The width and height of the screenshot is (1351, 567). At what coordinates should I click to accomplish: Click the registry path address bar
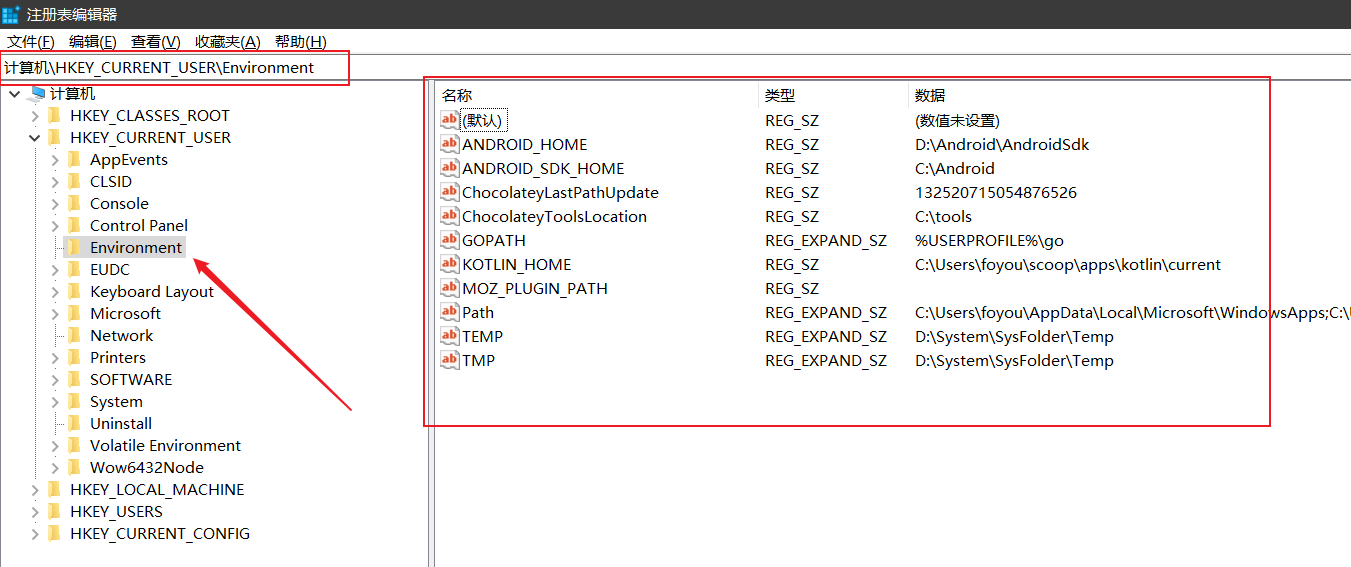click(175, 68)
